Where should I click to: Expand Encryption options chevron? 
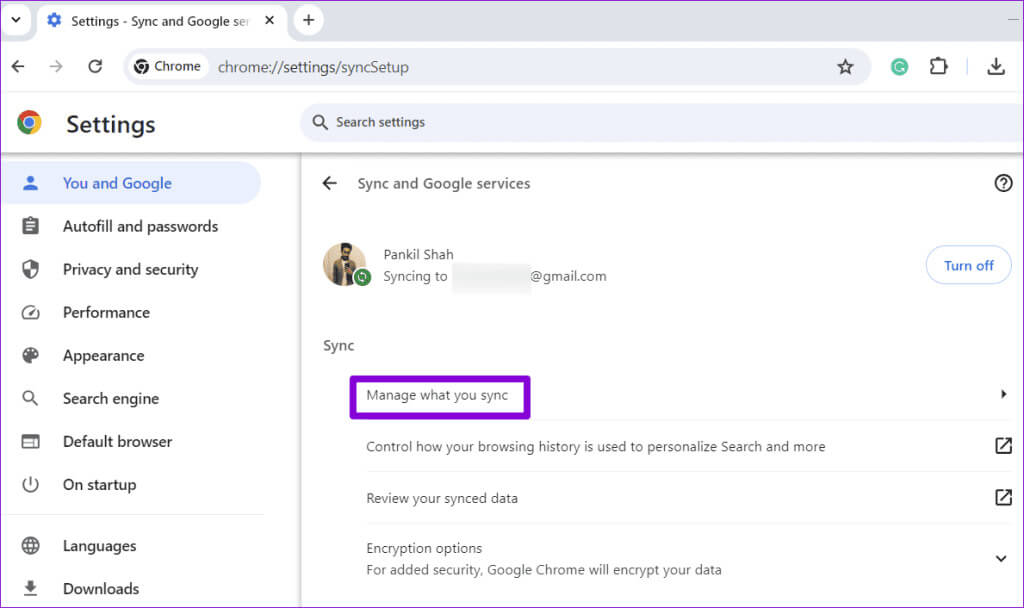[1000, 558]
